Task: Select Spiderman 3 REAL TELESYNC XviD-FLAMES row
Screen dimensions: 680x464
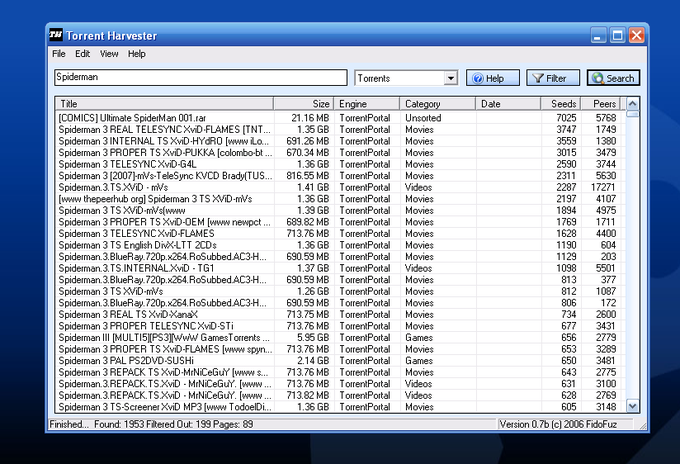Action: pos(342,130)
